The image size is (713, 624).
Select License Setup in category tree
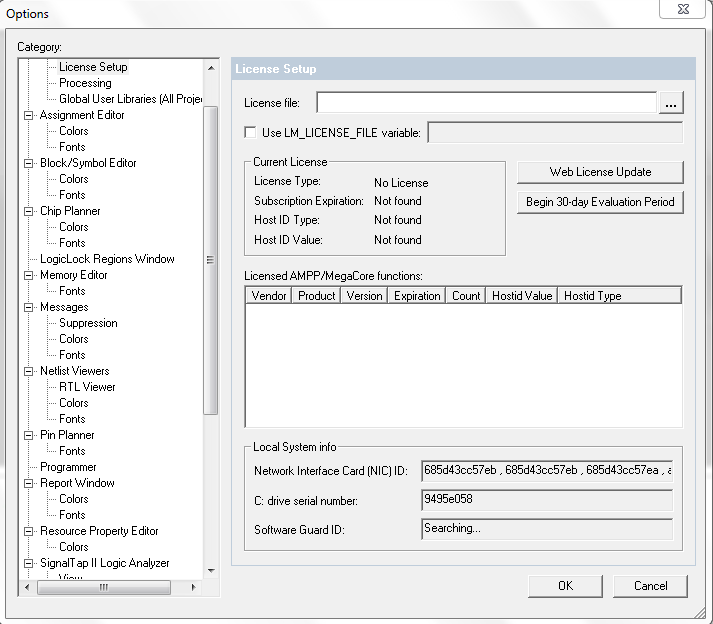coord(93,67)
